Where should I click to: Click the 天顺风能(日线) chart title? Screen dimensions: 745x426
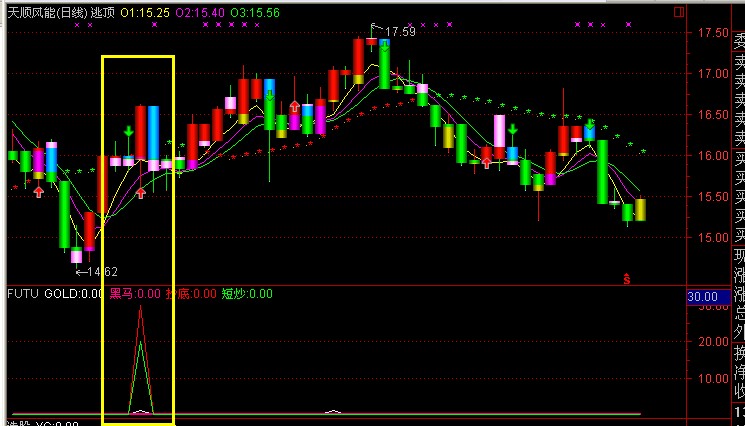[x=47, y=12]
